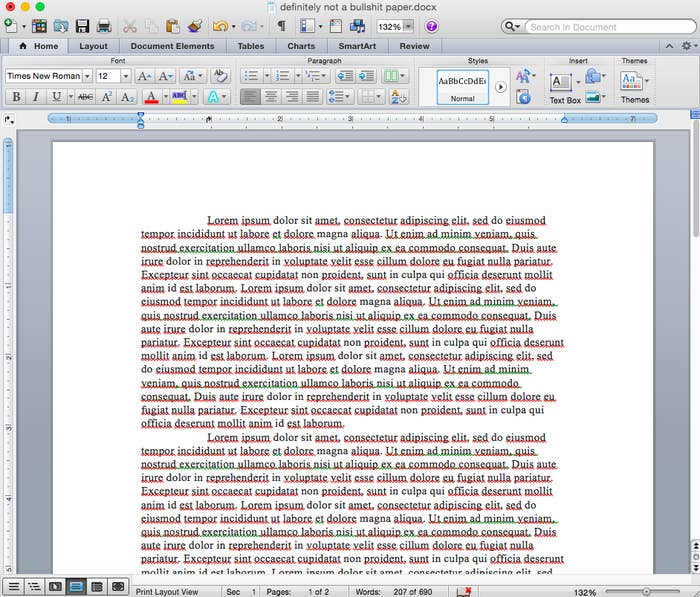
Task: Toggle the Sidebar button
Action: (x=307, y=26)
